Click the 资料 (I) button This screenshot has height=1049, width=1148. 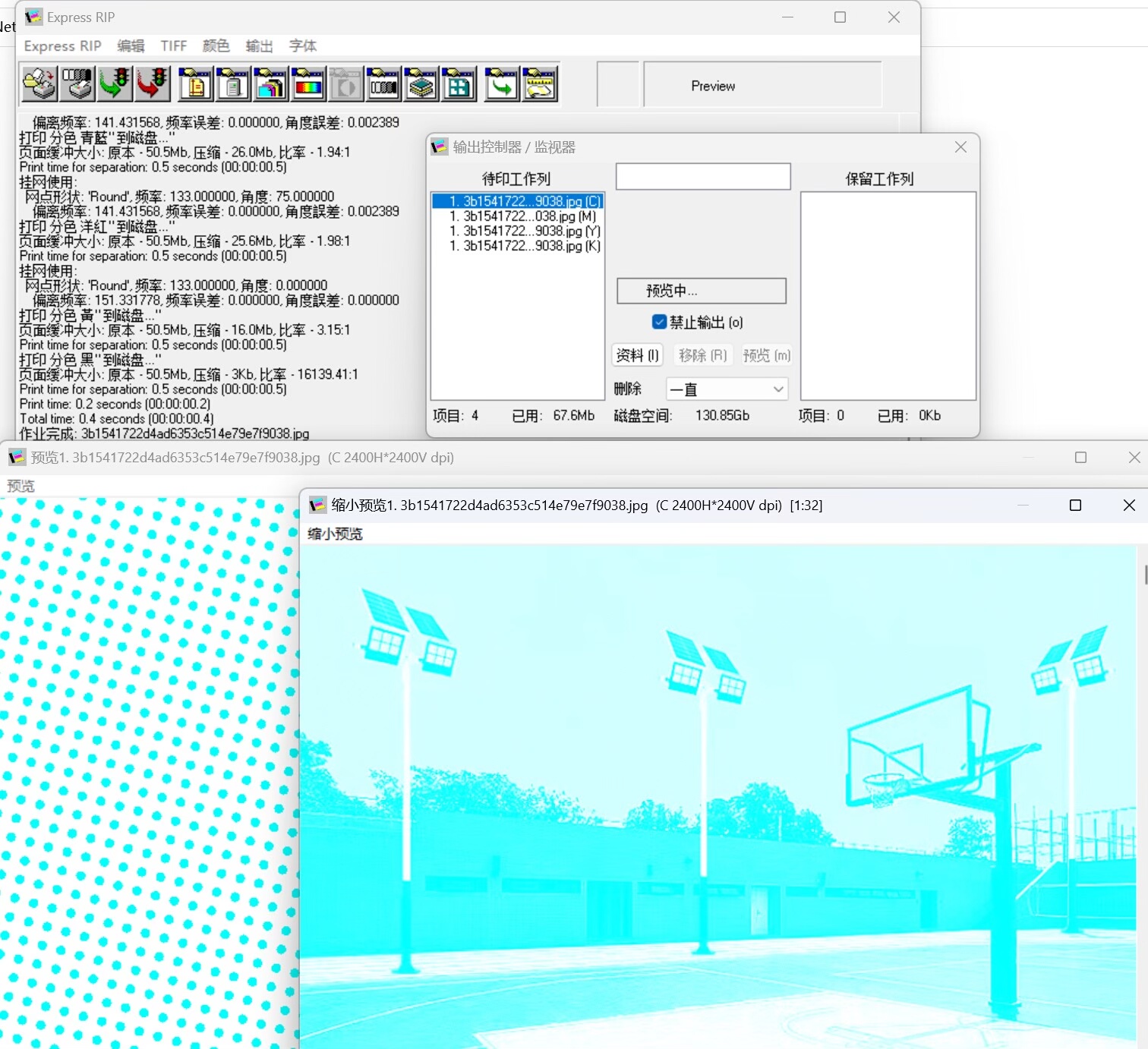[637, 355]
